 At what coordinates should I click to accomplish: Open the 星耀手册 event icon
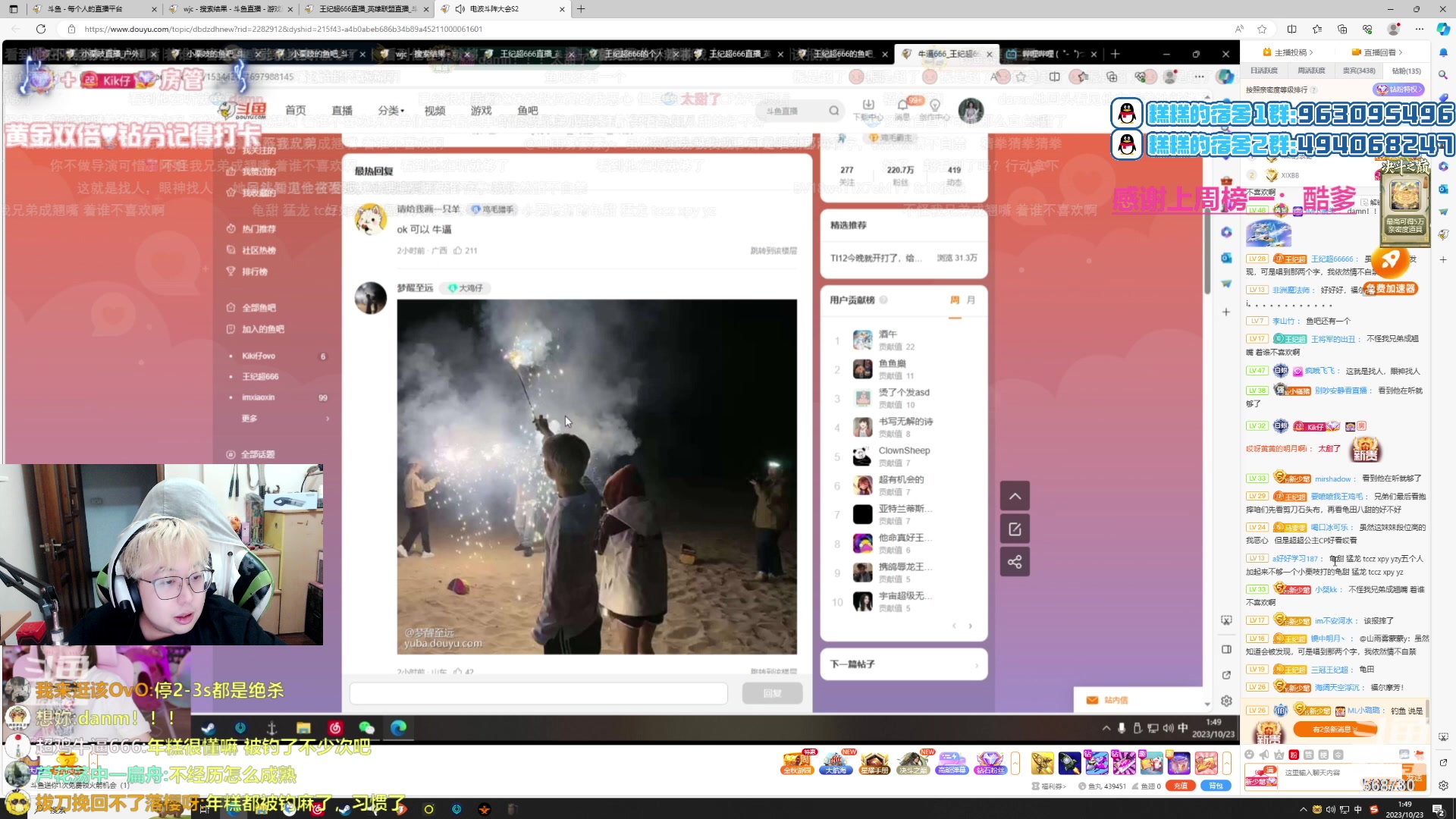pos(874,762)
